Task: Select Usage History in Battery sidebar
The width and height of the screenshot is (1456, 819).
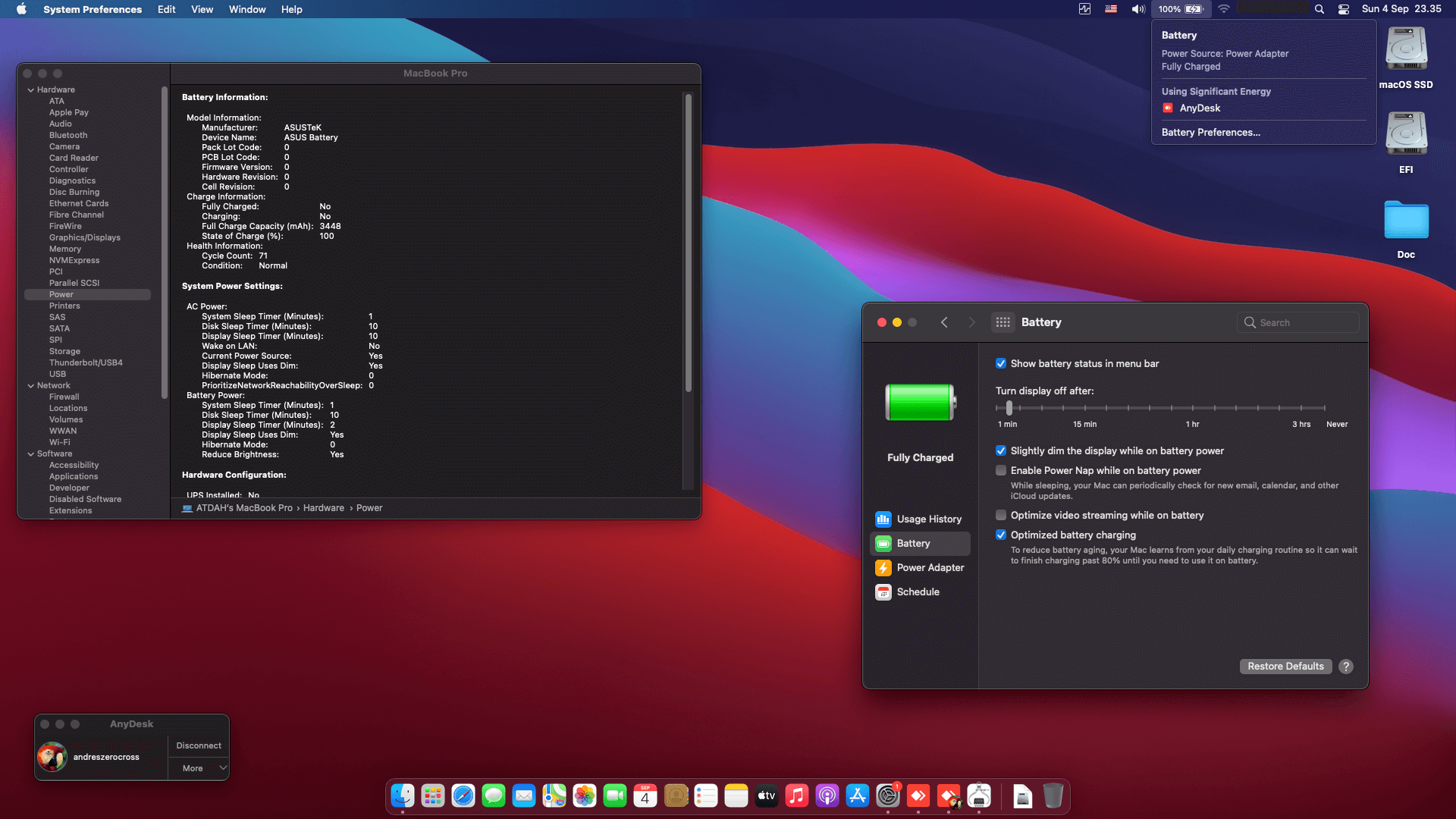Action: pyautogui.click(x=927, y=519)
